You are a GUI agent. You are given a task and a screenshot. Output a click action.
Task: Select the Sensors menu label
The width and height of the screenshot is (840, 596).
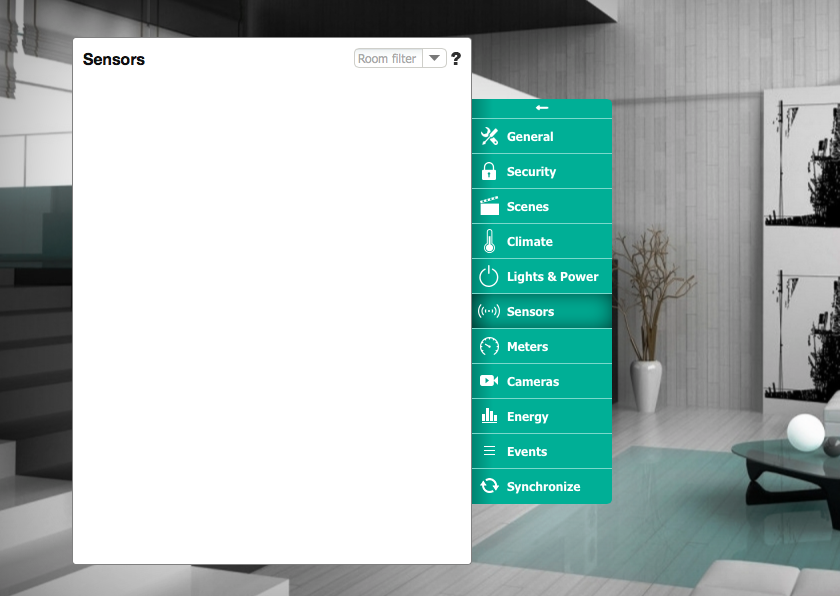(530, 312)
